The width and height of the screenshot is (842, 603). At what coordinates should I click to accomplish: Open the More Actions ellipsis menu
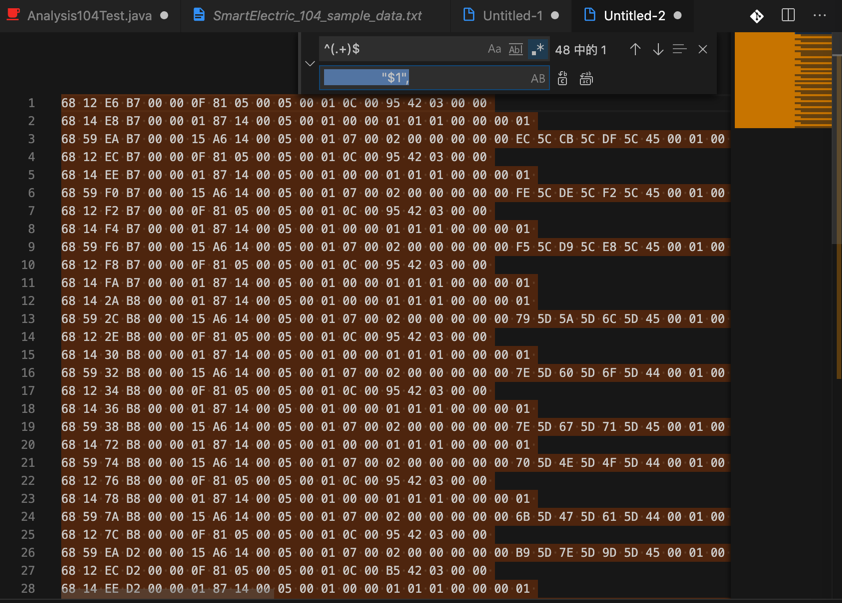click(819, 15)
